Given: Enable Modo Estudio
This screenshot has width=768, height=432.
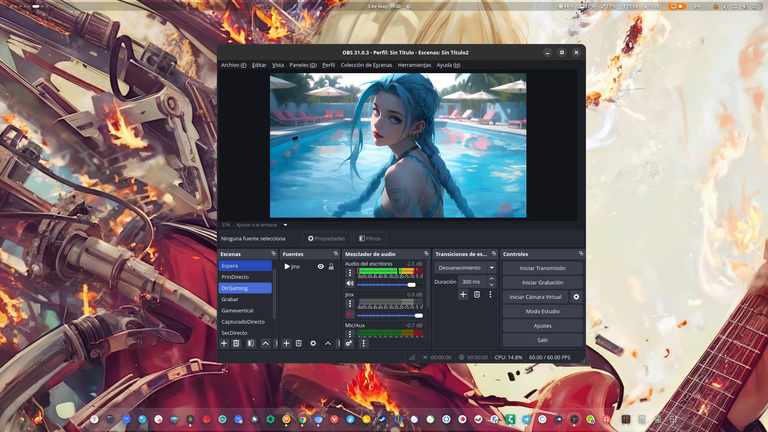Looking at the screenshot, I should coord(542,312).
